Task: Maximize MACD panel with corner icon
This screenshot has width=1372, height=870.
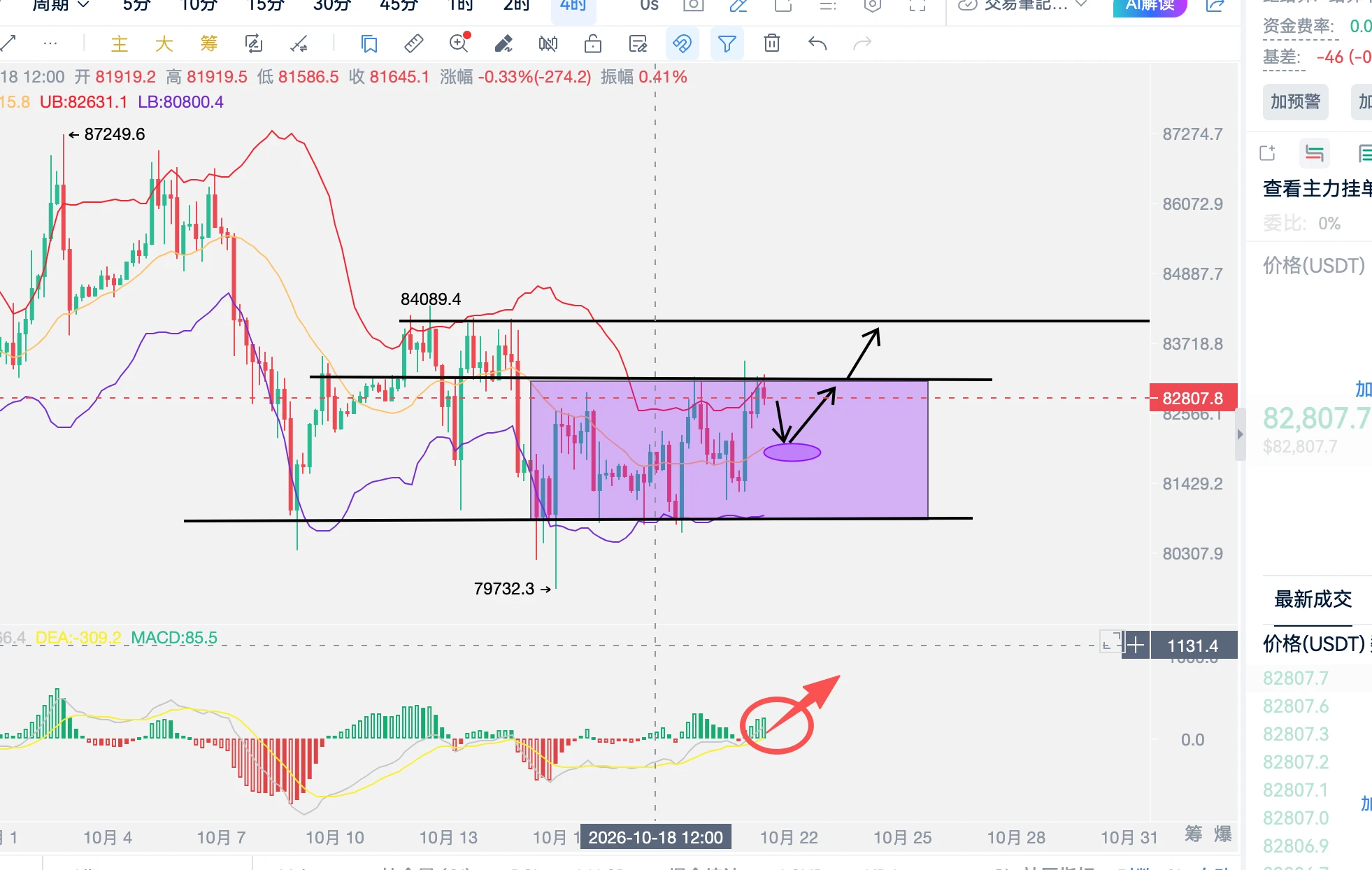Action: tap(1110, 641)
